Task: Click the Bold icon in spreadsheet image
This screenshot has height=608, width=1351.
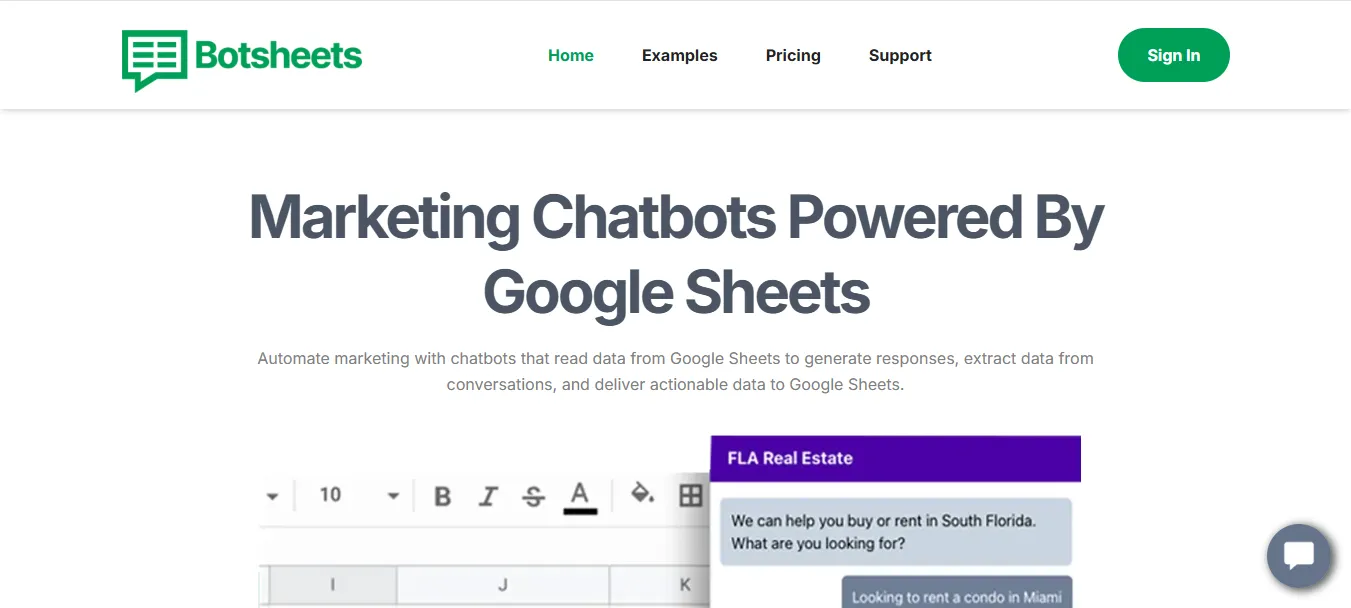Action: coord(443,496)
